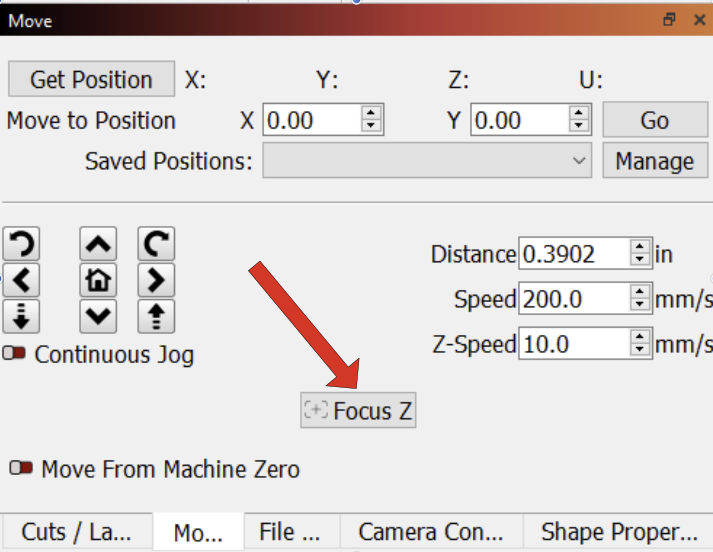This screenshot has height=552, width=713.
Task: Click the jog right arrow icon
Action: tap(156, 279)
